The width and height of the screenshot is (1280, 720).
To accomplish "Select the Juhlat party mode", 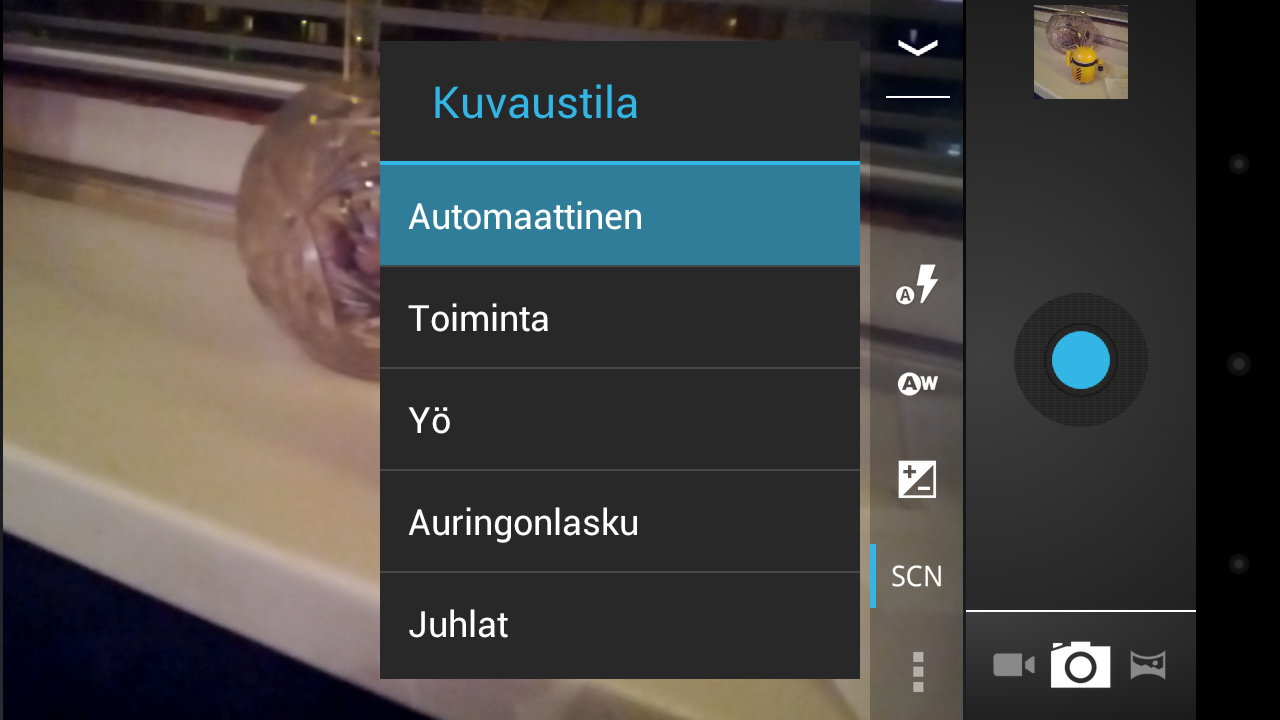I will [620, 625].
